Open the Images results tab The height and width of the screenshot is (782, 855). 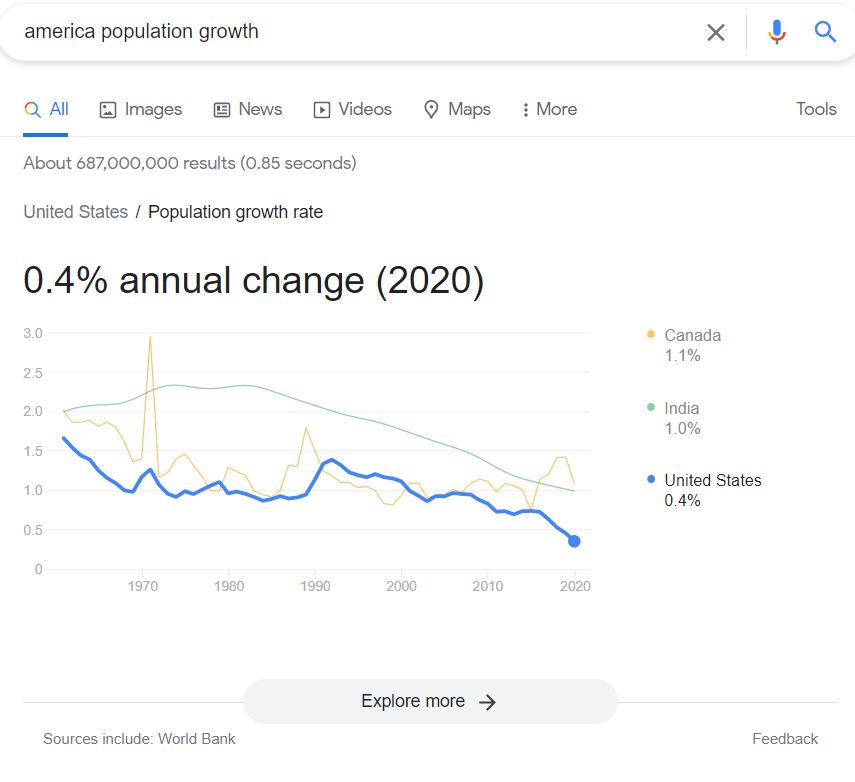tap(141, 109)
